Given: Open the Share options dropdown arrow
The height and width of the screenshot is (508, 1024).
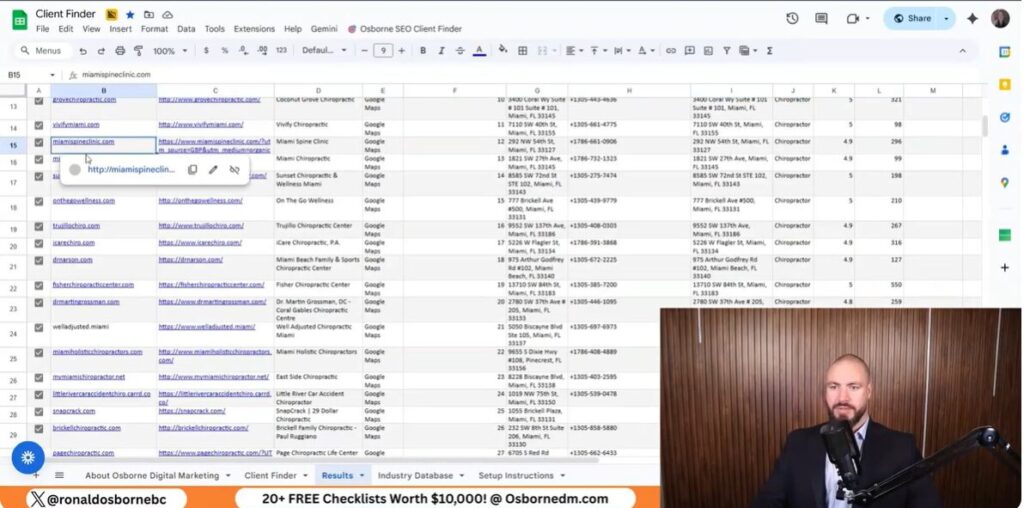Looking at the screenshot, I should click(946, 18).
